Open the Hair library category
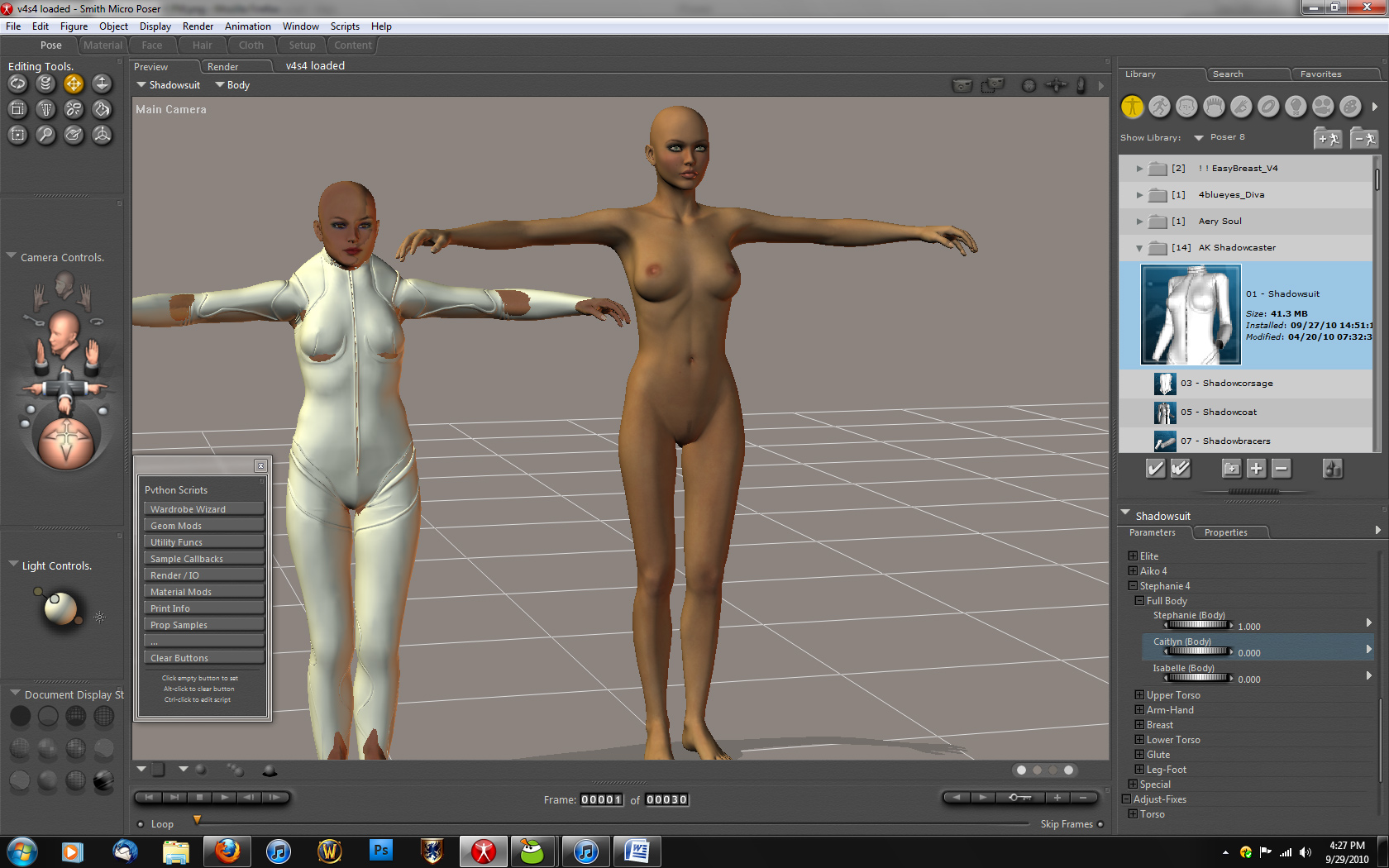Viewport: 1389px width, 868px height. point(1214,106)
